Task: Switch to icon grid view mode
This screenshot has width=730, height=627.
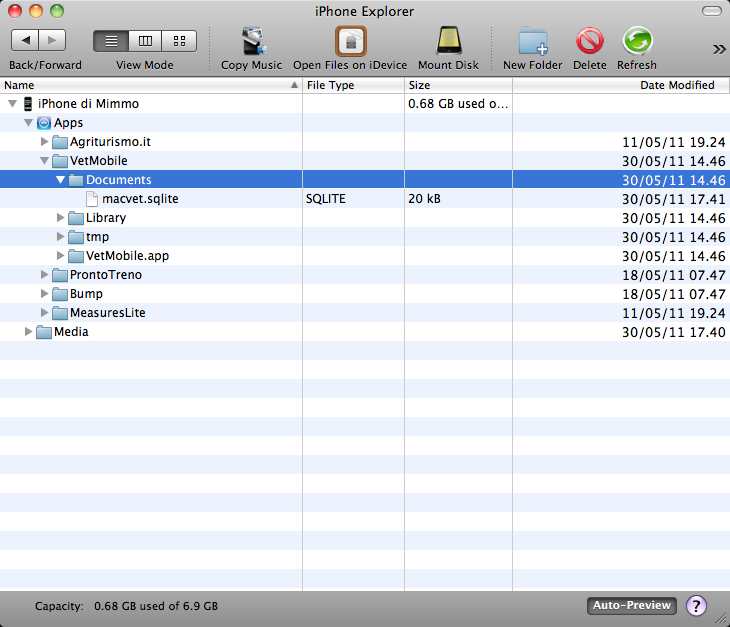Action: coord(179,41)
